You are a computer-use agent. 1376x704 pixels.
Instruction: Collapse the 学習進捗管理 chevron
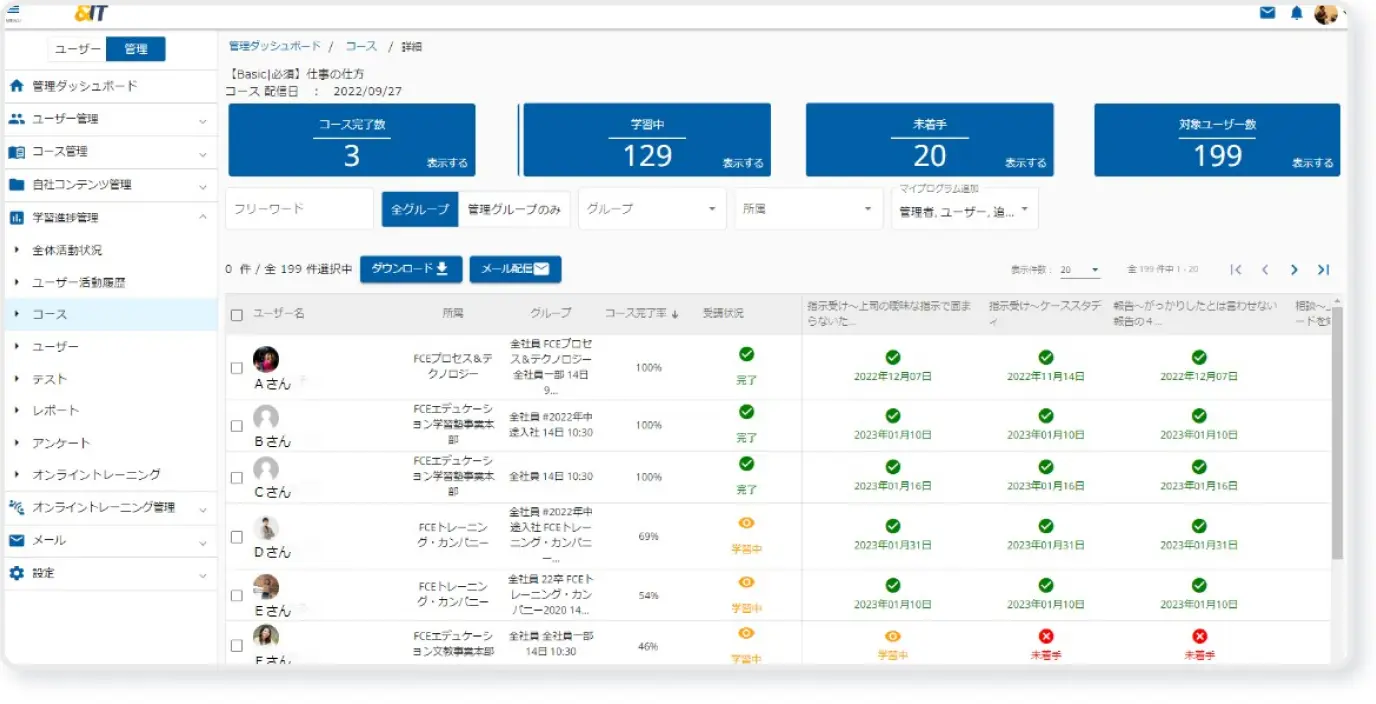tap(203, 218)
